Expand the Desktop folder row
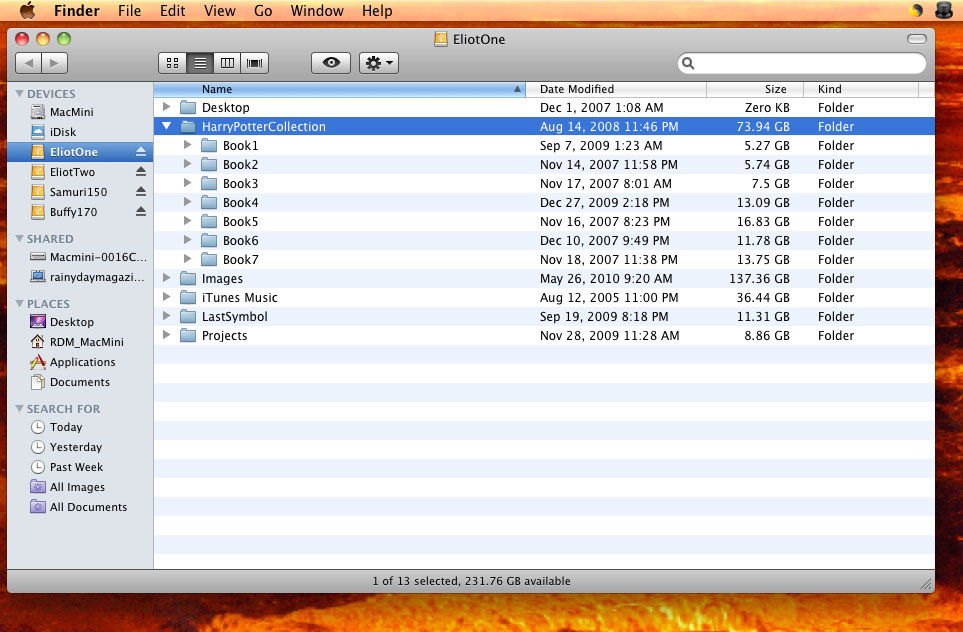The height and width of the screenshot is (632, 963). click(x=166, y=107)
